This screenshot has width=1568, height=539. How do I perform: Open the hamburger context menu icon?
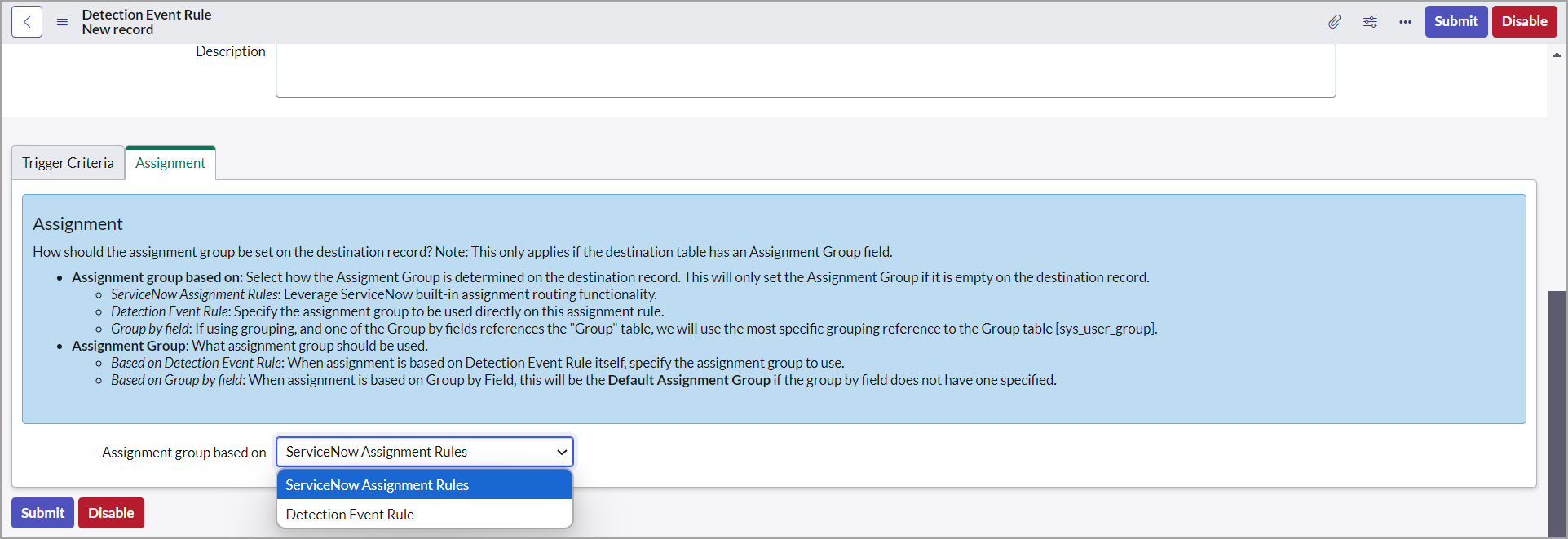pos(62,22)
